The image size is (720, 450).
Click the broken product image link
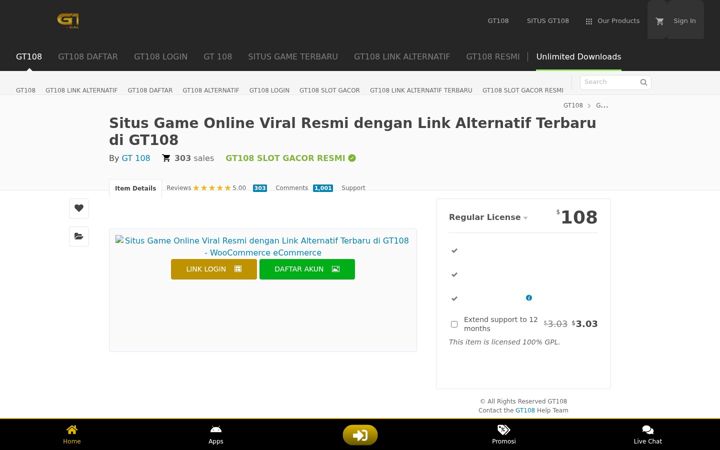(263, 247)
